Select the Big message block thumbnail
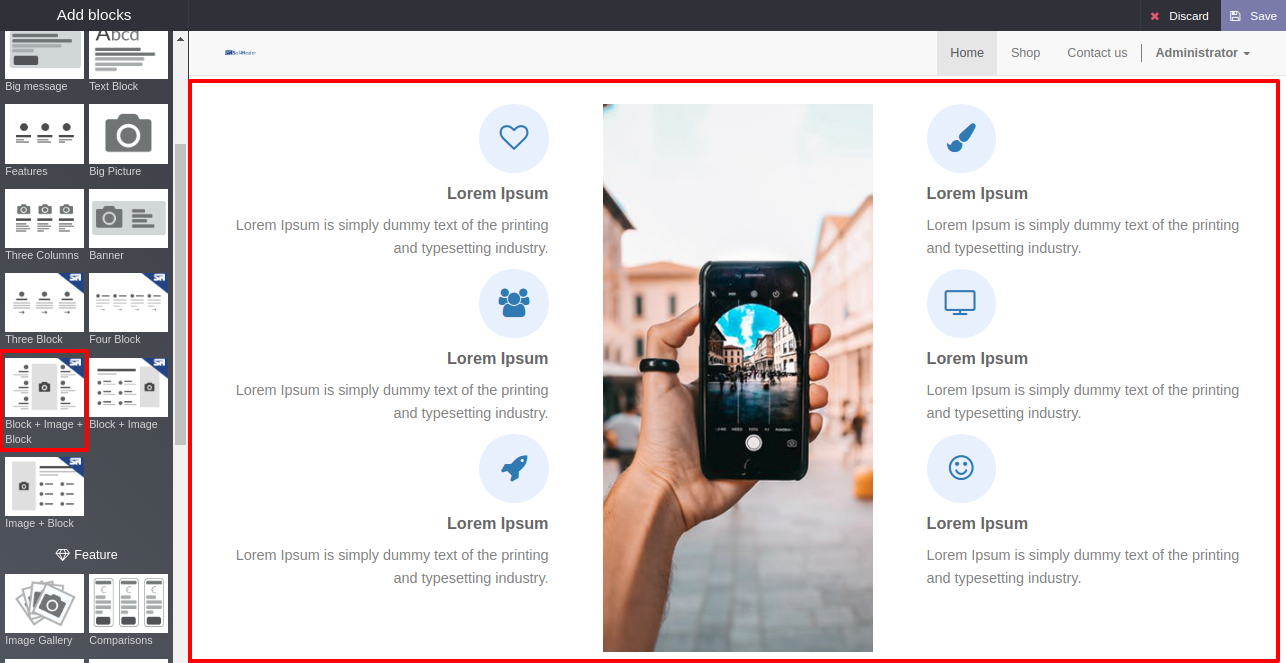1286x663 pixels. point(44,54)
